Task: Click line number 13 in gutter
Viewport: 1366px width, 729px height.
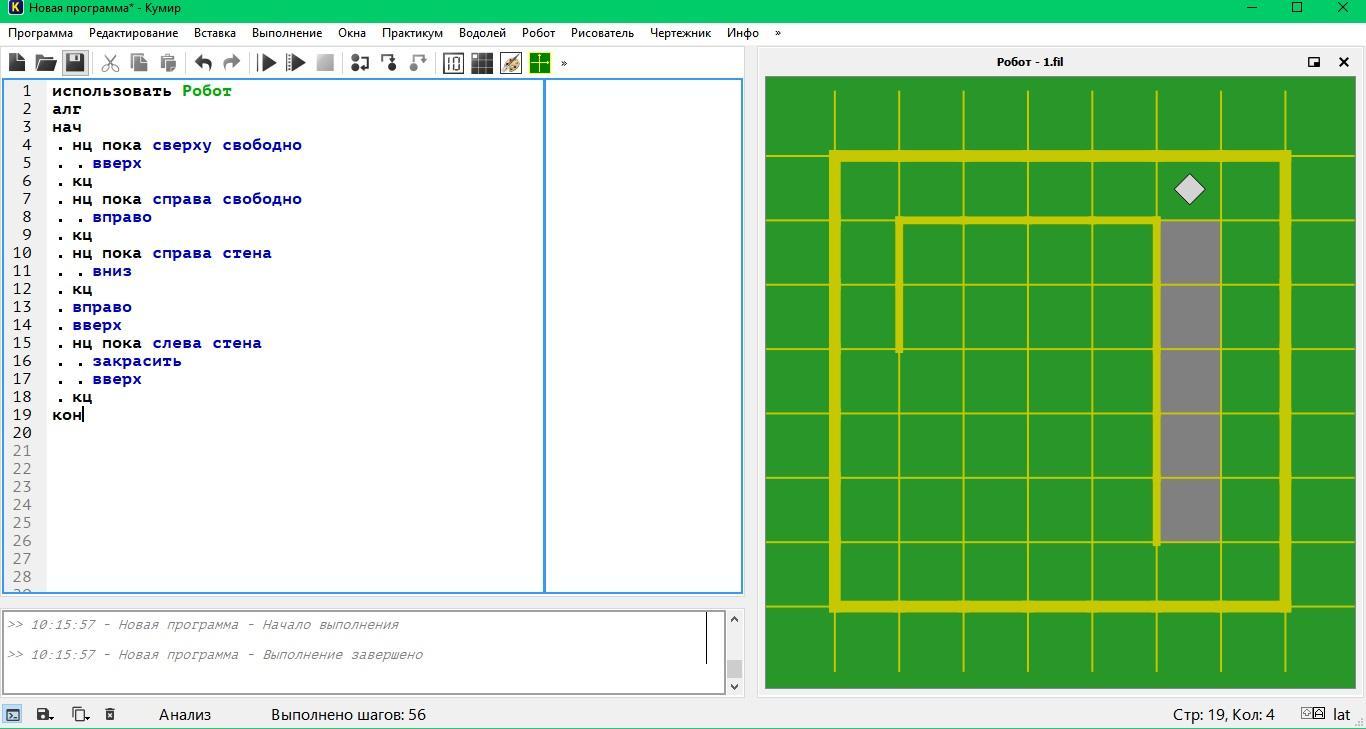Action: coord(22,307)
